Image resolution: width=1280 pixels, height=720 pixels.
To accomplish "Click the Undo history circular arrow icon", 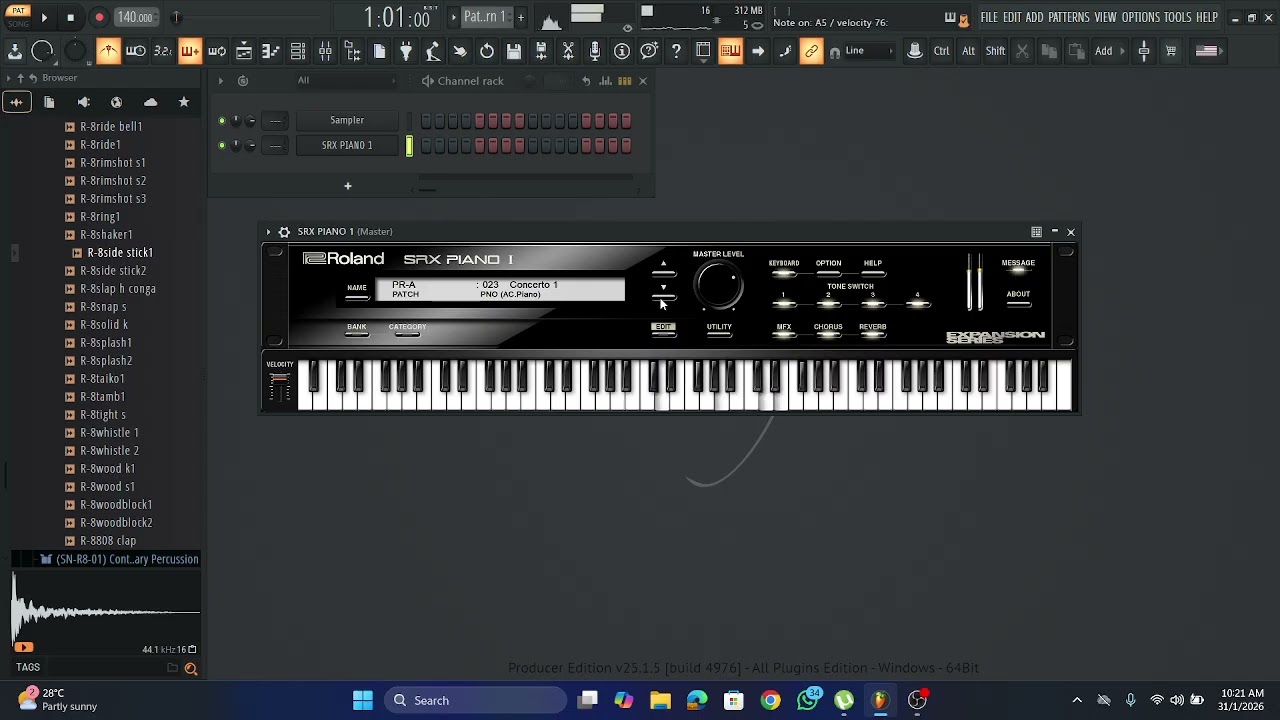I will pyautogui.click(x=487, y=51).
